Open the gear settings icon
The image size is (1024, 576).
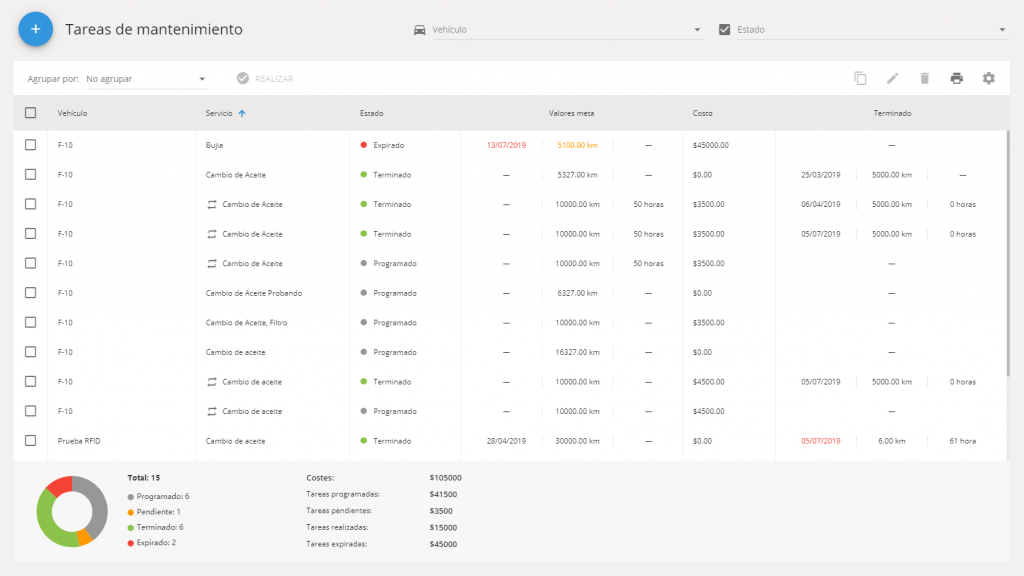point(989,78)
